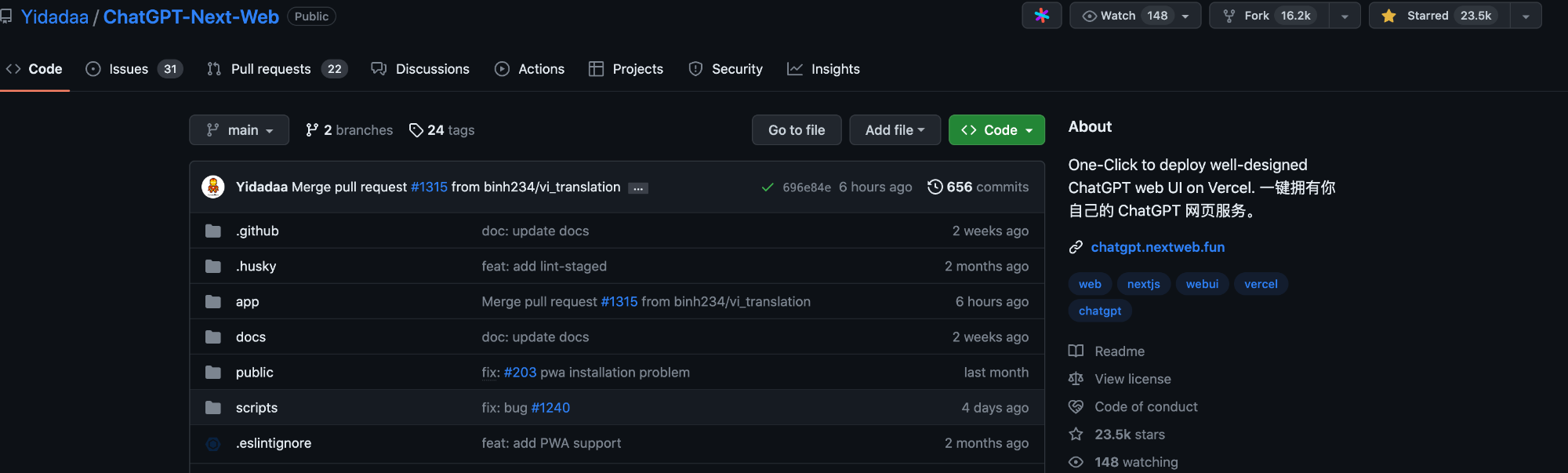The width and height of the screenshot is (1568, 473).
Task: Click the link icon beside chatgpt.nextweb.fun
Action: 1076,247
